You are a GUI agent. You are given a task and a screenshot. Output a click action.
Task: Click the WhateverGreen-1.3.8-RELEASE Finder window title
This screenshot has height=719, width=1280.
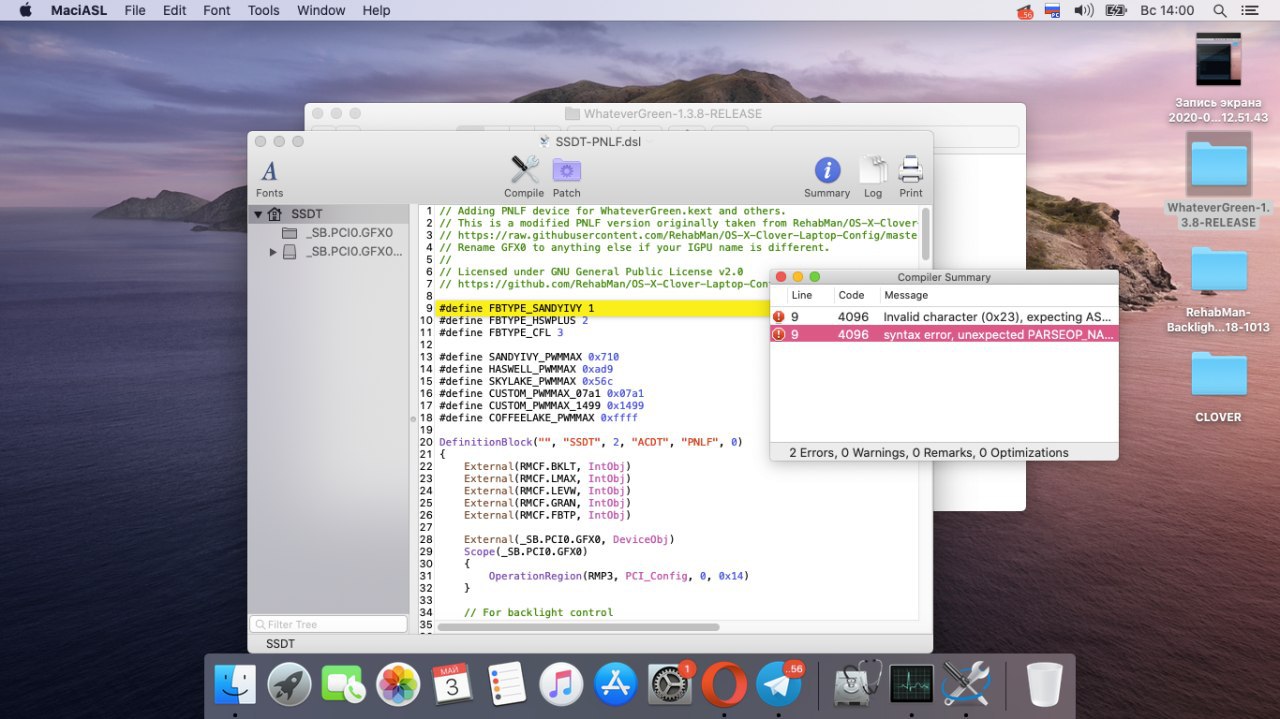click(672, 114)
